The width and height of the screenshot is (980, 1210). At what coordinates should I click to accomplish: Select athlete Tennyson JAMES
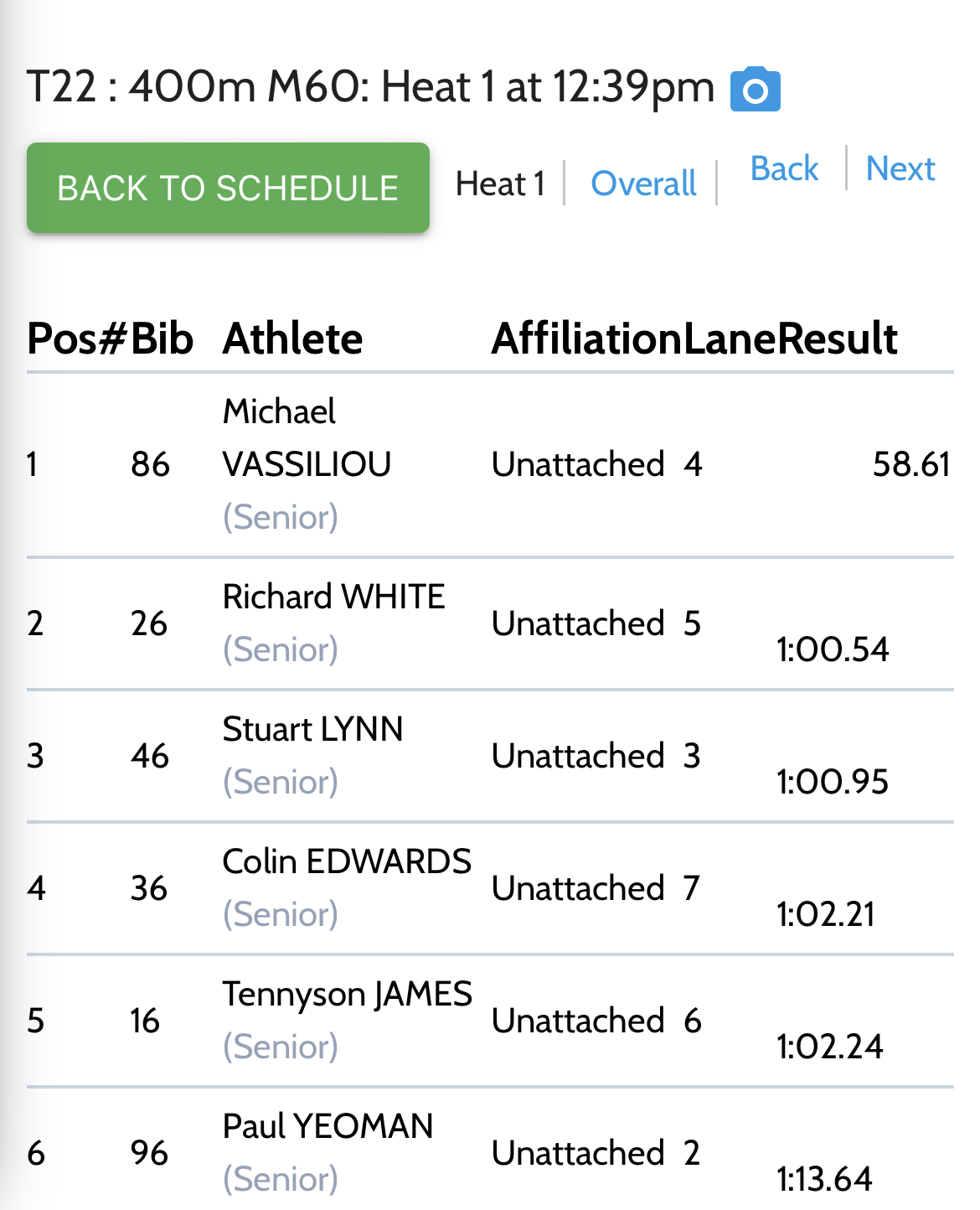tap(347, 994)
